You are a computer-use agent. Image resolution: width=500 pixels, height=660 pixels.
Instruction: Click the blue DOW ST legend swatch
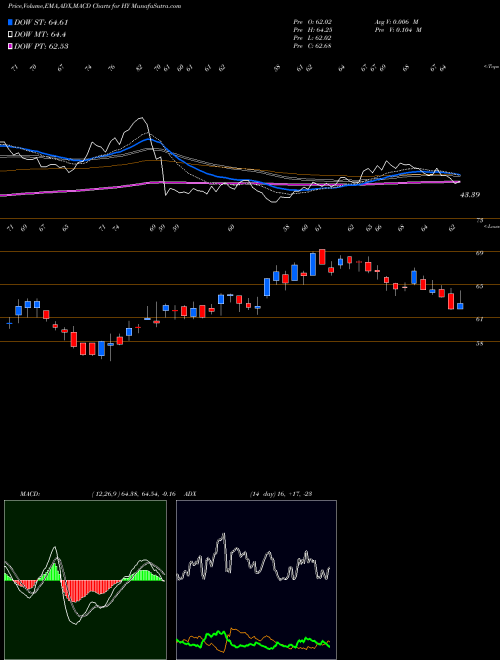pos(10,23)
